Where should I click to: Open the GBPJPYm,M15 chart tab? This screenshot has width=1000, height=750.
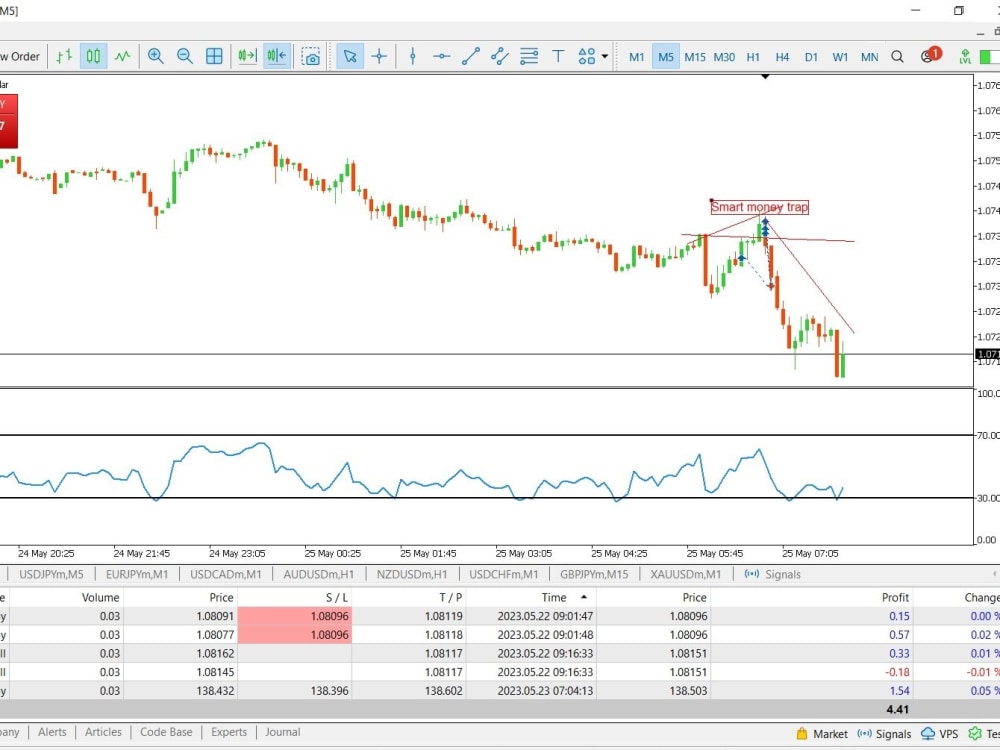[x=594, y=574]
